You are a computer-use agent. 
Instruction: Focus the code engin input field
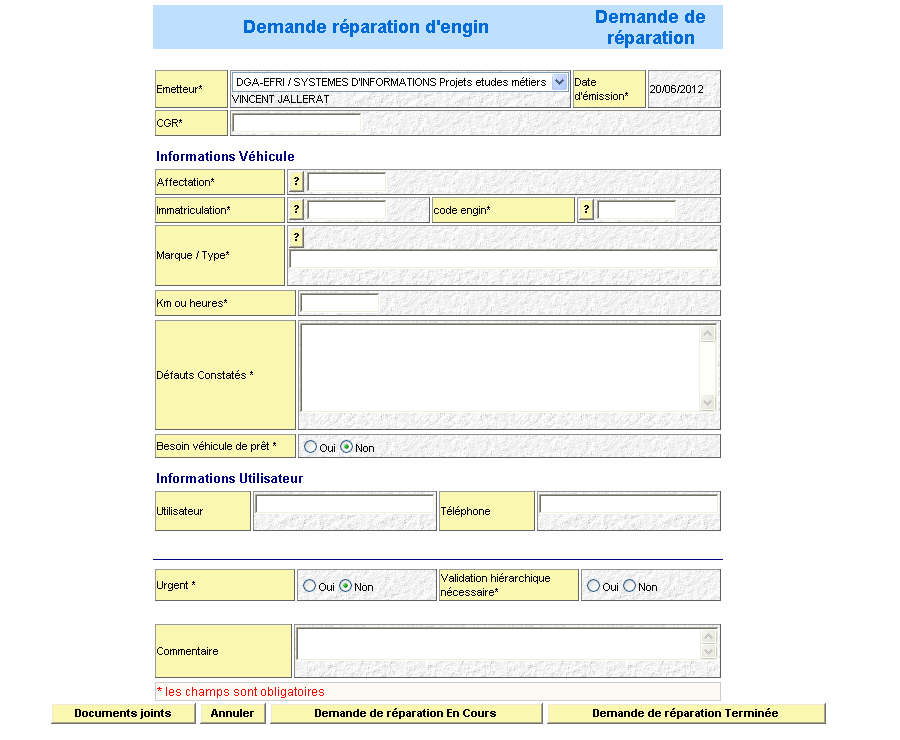(x=637, y=210)
